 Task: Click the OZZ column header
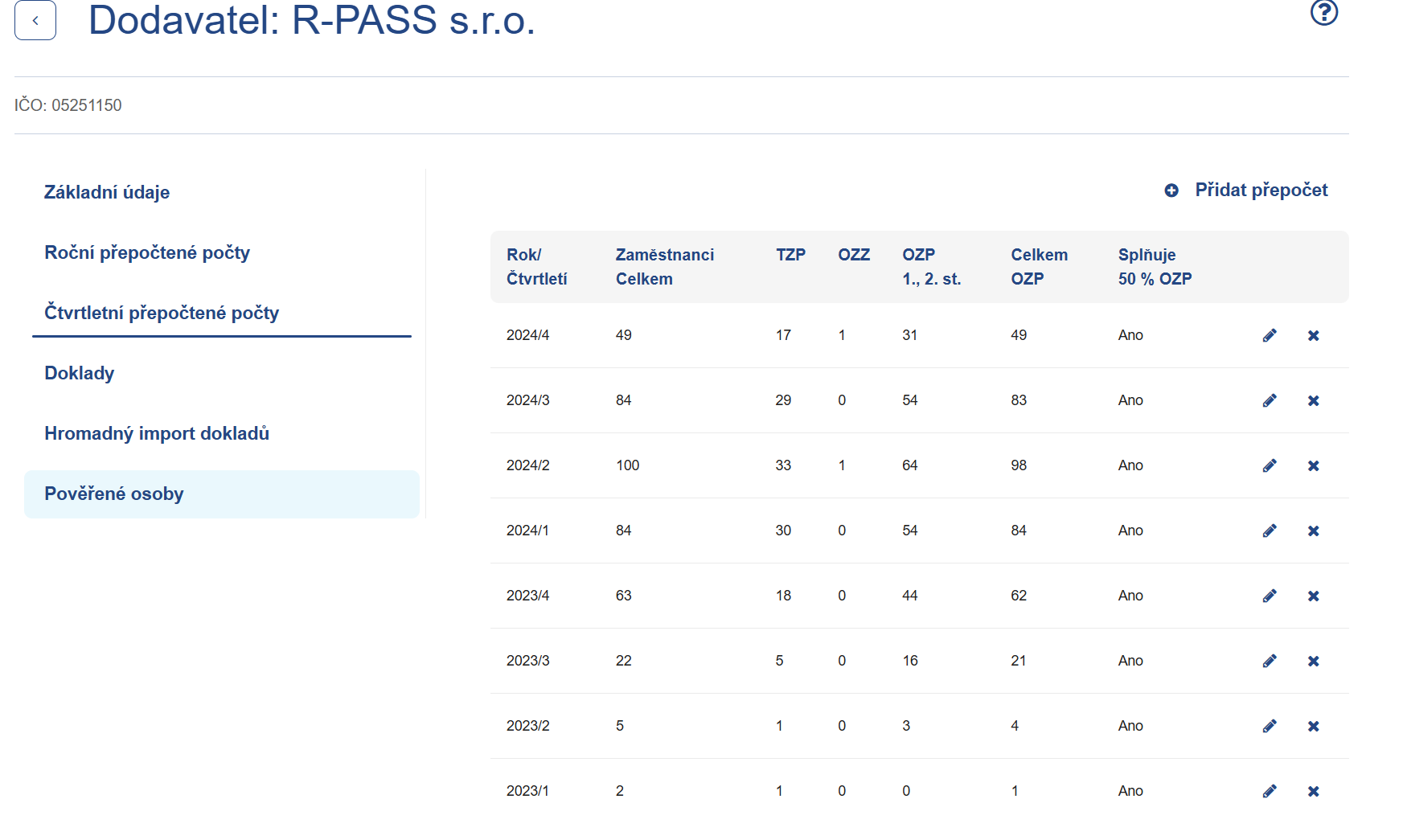click(x=854, y=255)
